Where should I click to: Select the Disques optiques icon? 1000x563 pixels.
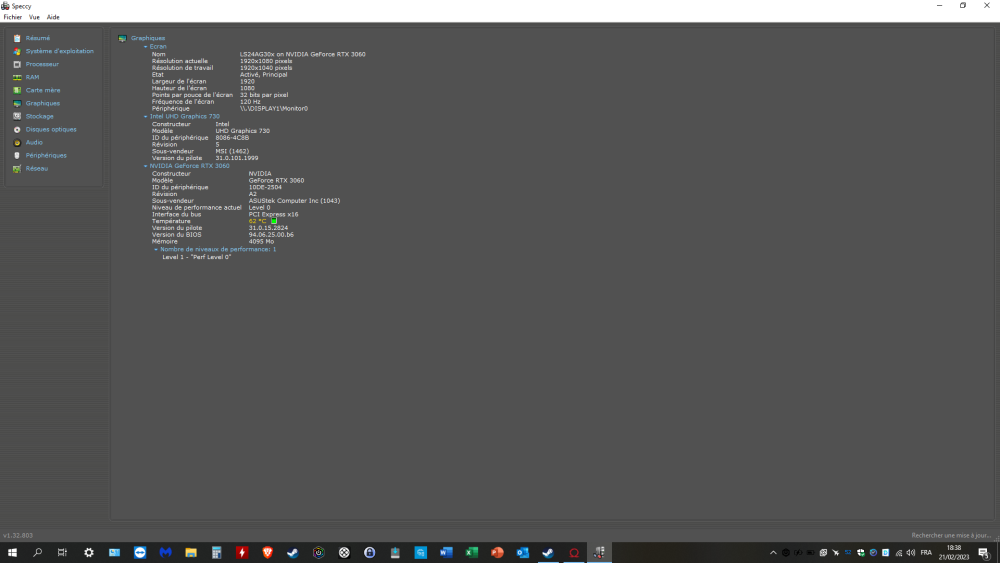point(17,129)
